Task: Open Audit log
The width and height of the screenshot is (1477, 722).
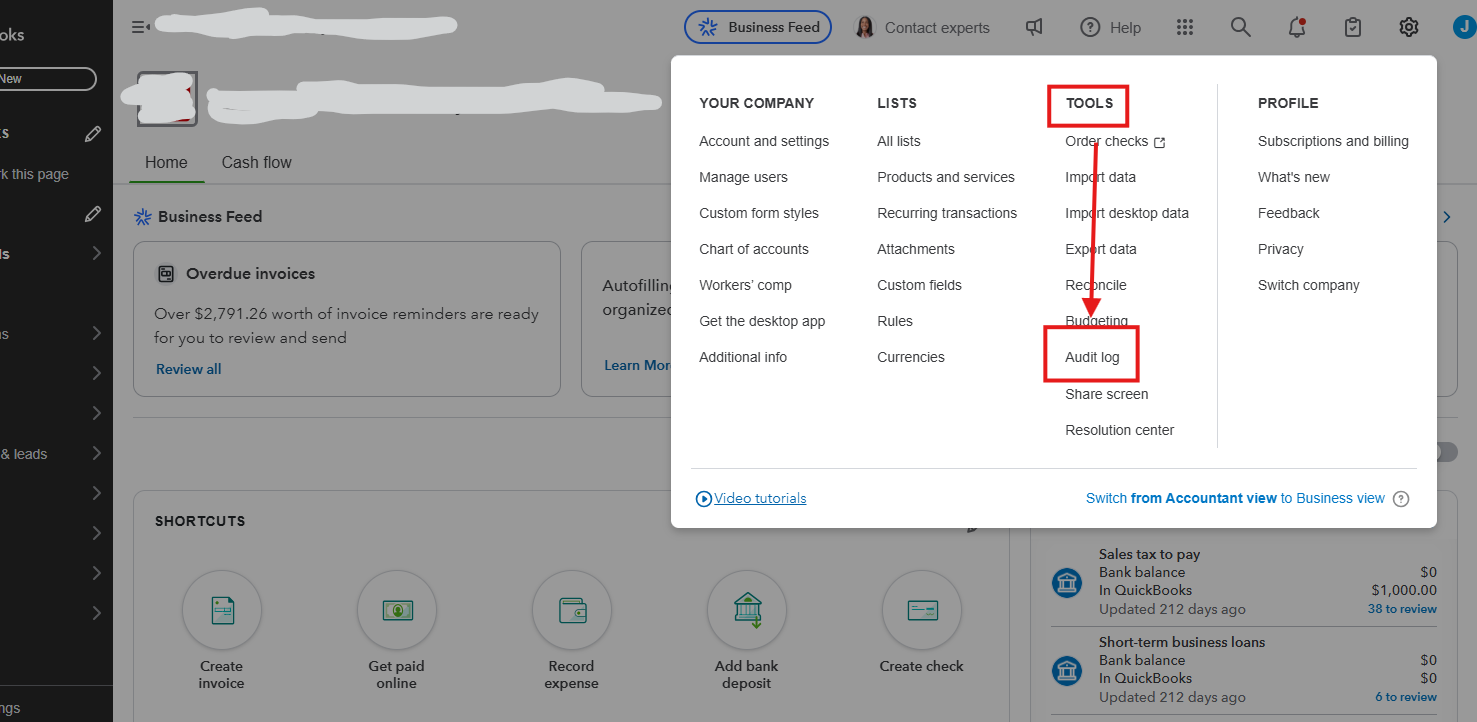Action: click(x=1092, y=357)
